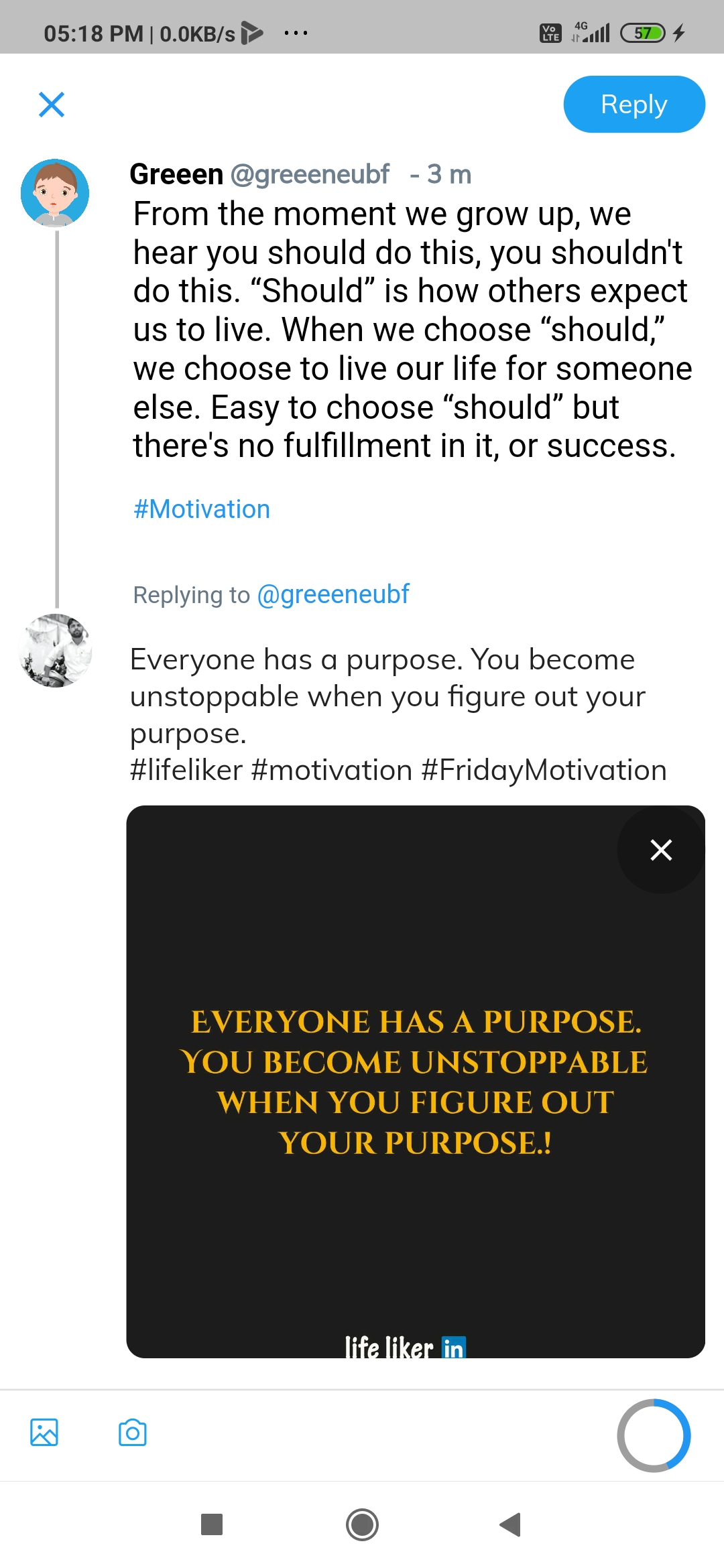Viewport: 724px width, 1568px height.
Task: Tap the Android home circle button
Action: [362, 1525]
